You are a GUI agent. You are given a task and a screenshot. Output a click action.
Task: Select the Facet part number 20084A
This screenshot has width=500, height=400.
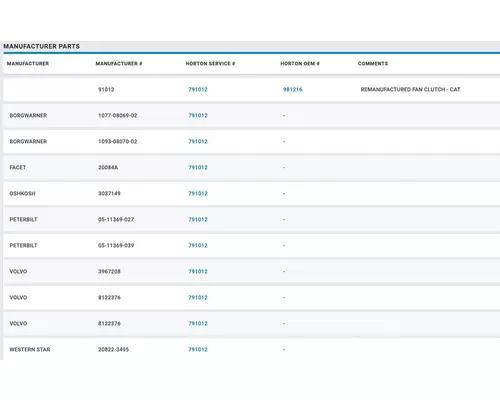108,167
